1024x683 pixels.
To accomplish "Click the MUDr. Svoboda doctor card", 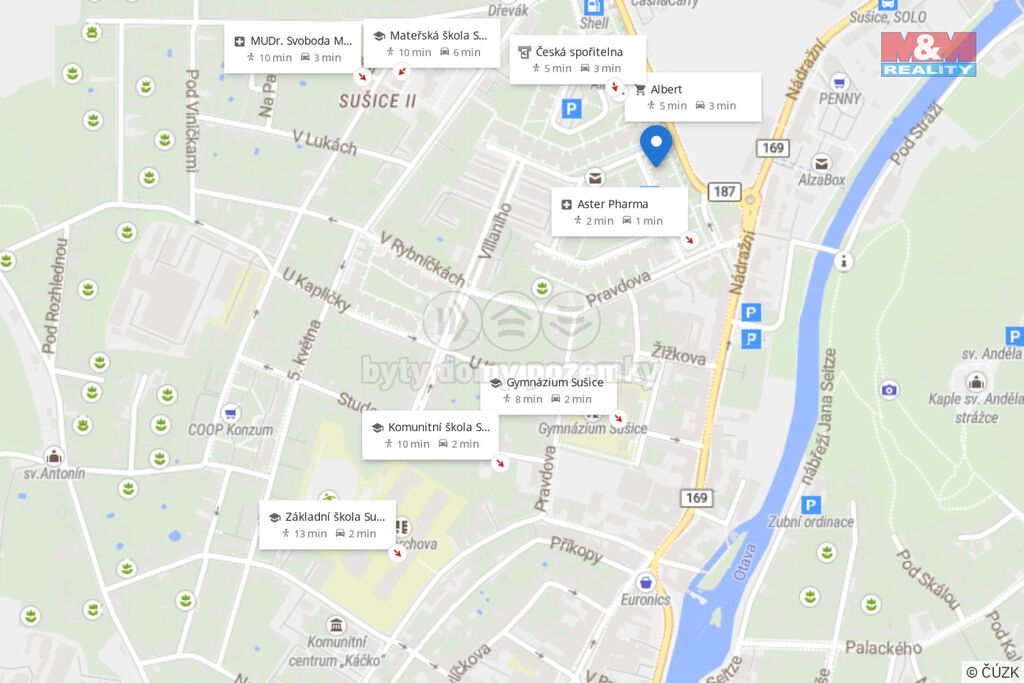I will (x=293, y=49).
